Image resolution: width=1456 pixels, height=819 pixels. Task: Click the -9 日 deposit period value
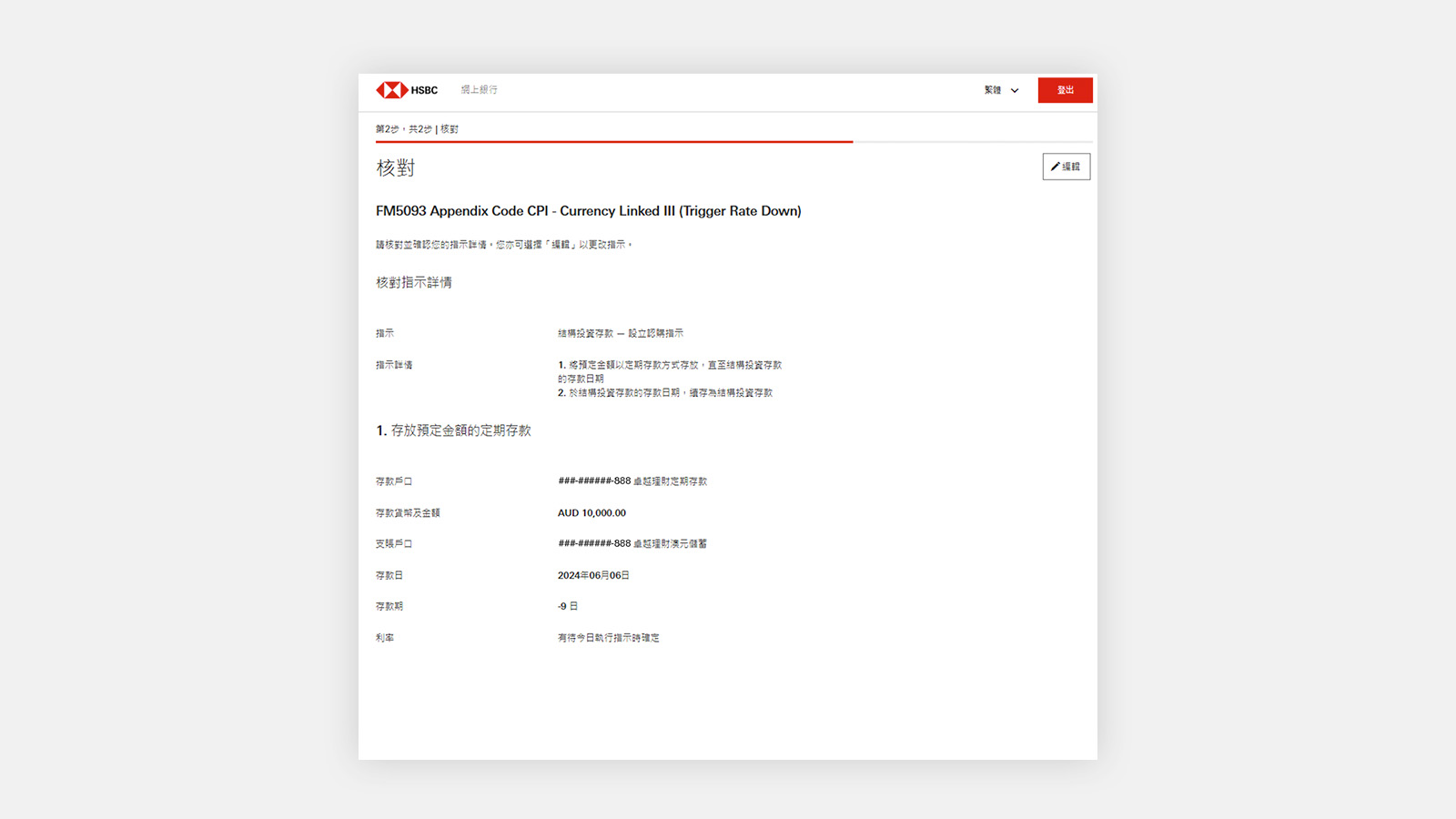coord(568,606)
